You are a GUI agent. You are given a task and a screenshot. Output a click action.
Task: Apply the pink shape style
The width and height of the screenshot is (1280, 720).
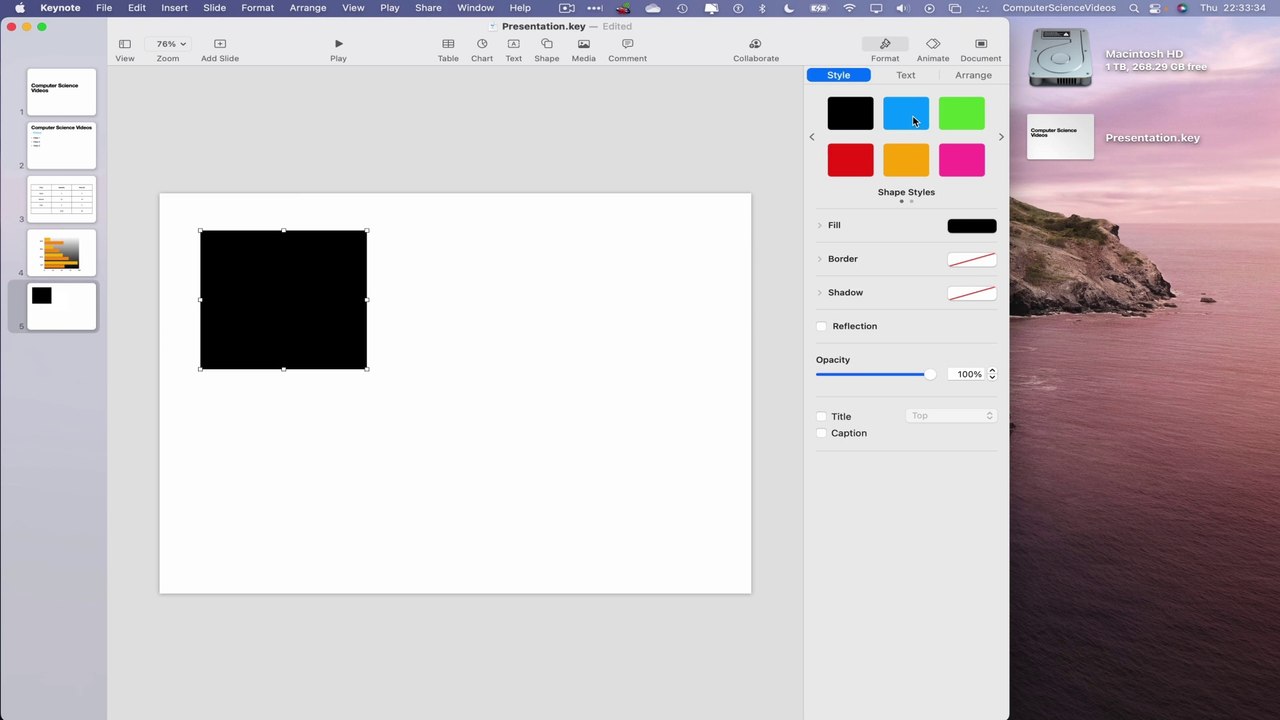pos(962,160)
